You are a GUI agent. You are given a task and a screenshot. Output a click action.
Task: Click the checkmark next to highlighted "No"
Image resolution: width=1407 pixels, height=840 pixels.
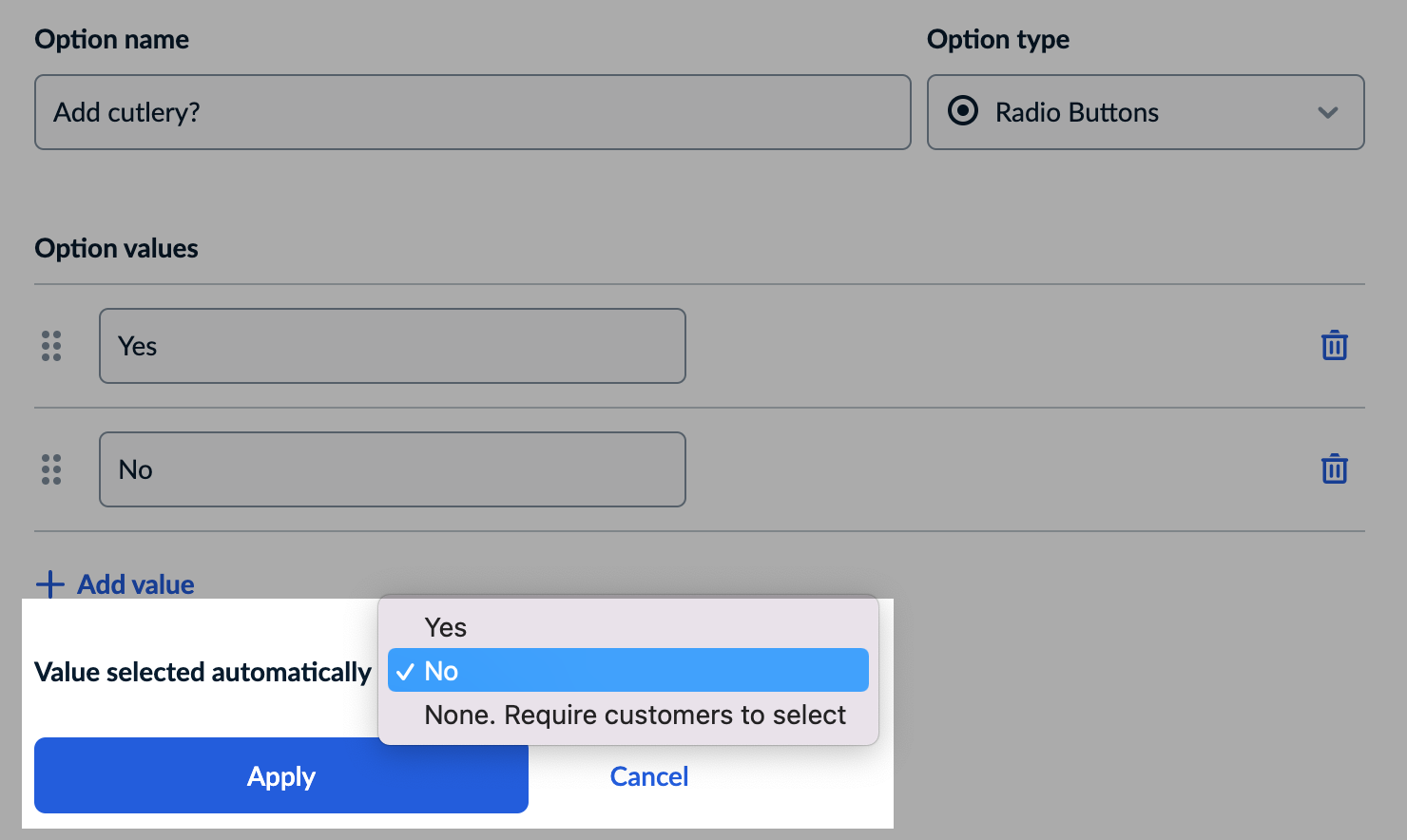pos(406,670)
